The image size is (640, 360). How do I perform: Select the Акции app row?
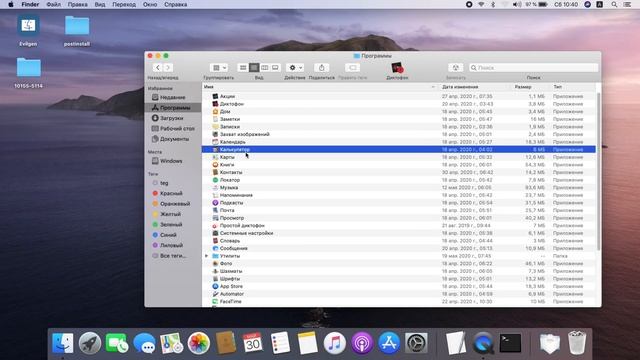[x=399, y=96]
